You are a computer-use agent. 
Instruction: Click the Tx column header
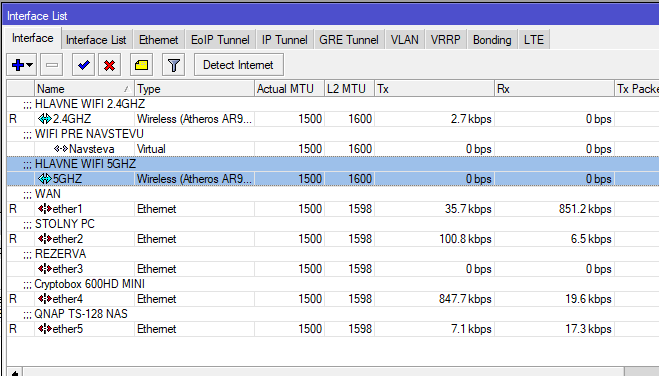click(434, 89)
